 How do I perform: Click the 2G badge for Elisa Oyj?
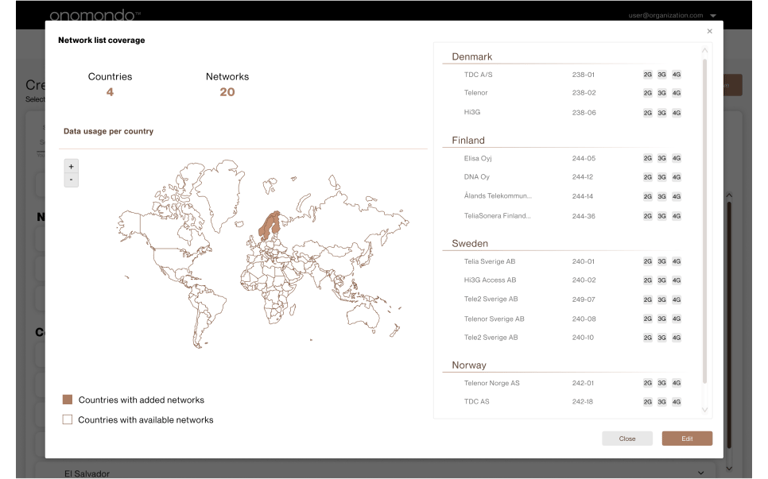[x=648, y=158]
